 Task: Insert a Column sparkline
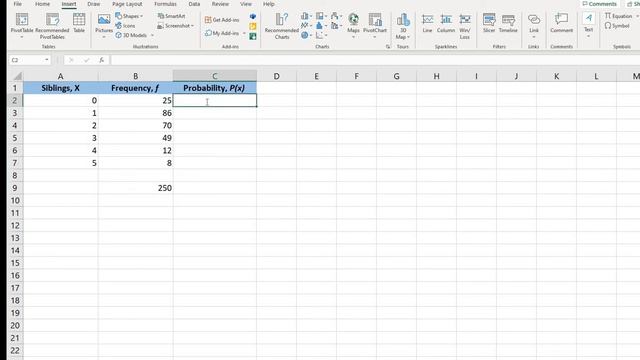(446, 23)
